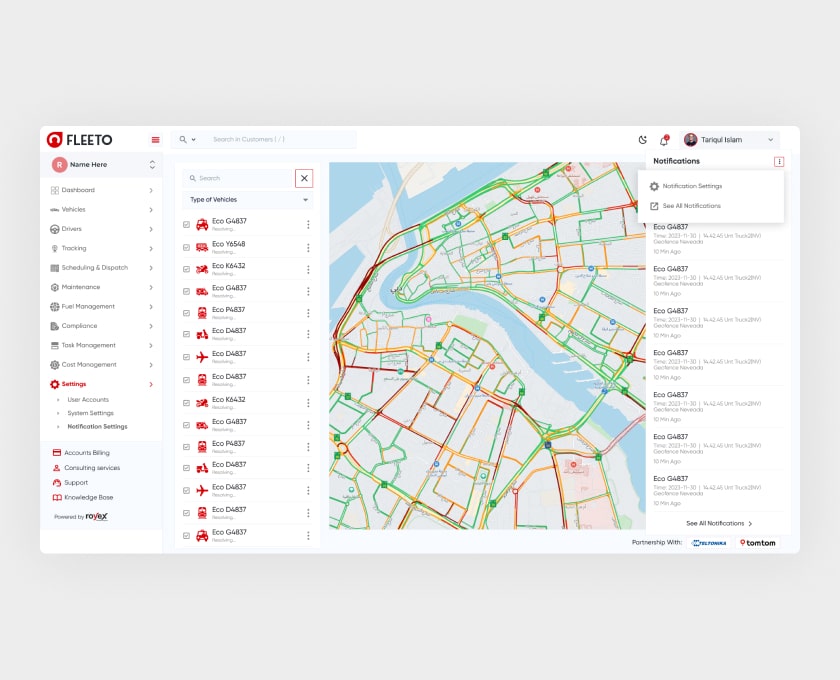840x680 pixels.
Task: Toggle the checkbox of the topmost listed vehicle
Action: point(186,224)
